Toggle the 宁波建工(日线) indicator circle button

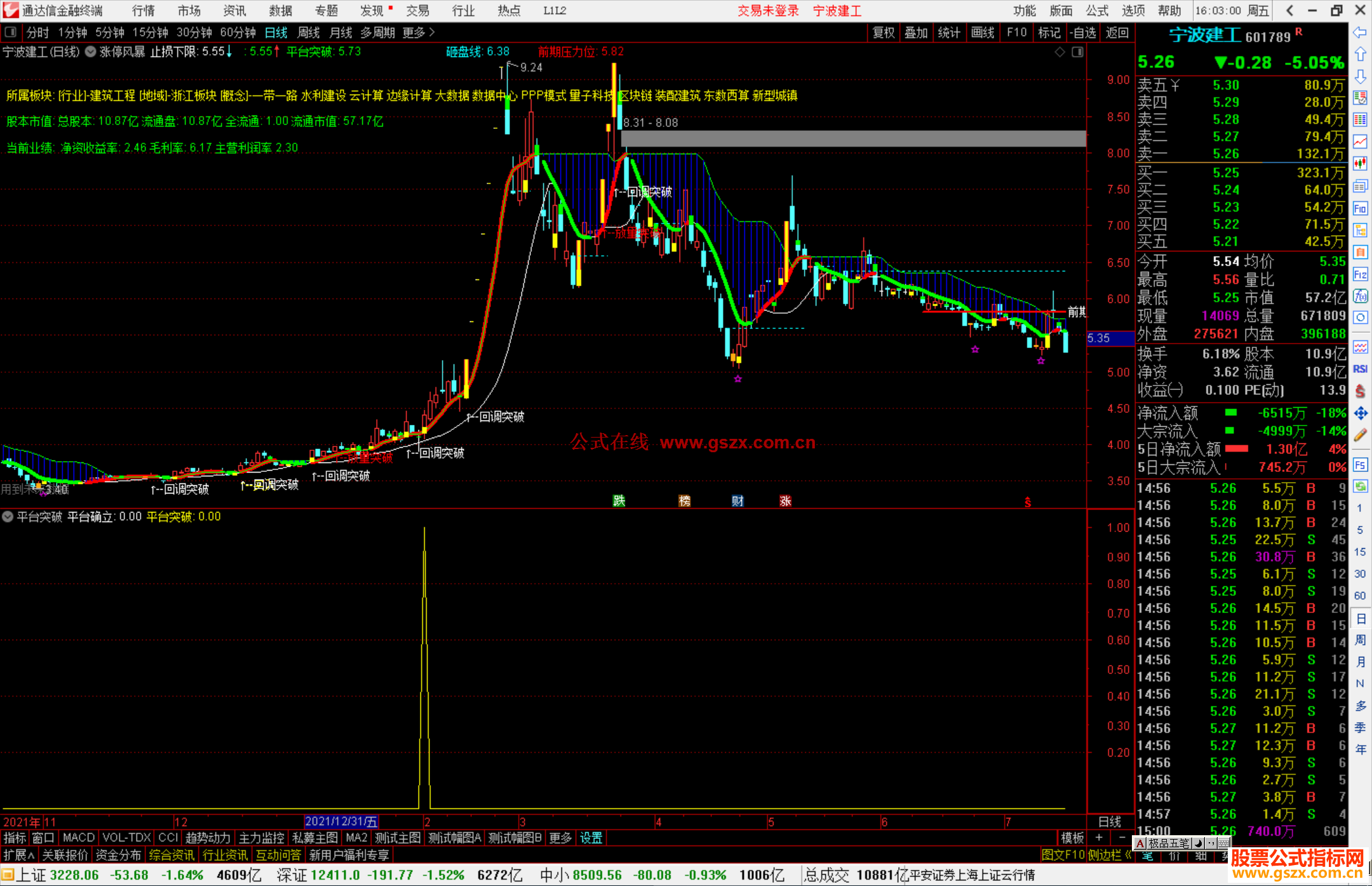tap(90, 52)
